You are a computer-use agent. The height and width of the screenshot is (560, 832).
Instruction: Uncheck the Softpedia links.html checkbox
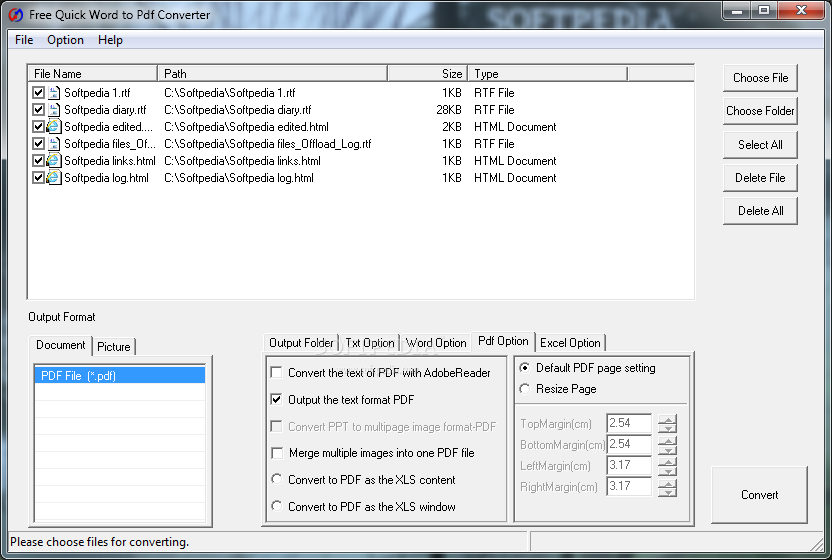(38, 161)
